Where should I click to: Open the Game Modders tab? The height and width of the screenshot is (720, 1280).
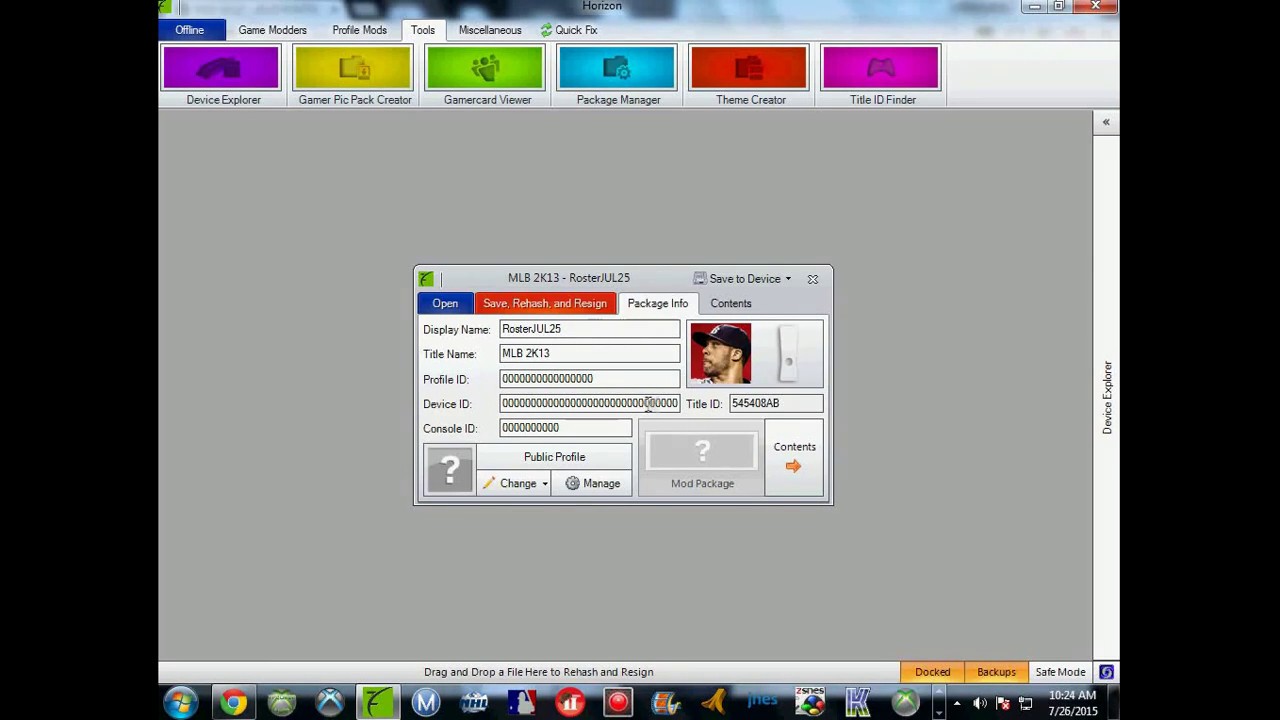(272, 30)
